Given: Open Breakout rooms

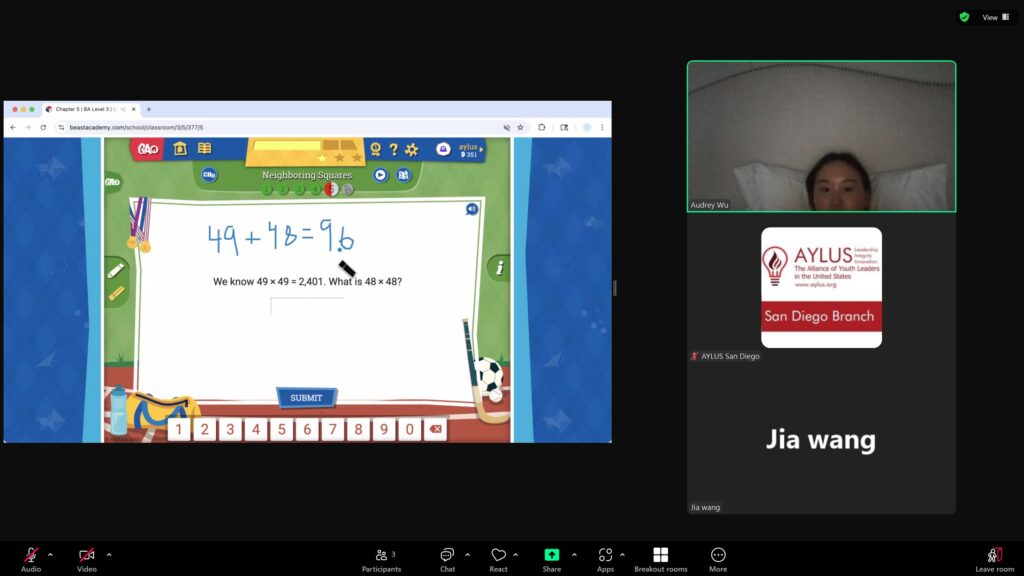Looking at the screenshot, I should (x=660, y=559).
